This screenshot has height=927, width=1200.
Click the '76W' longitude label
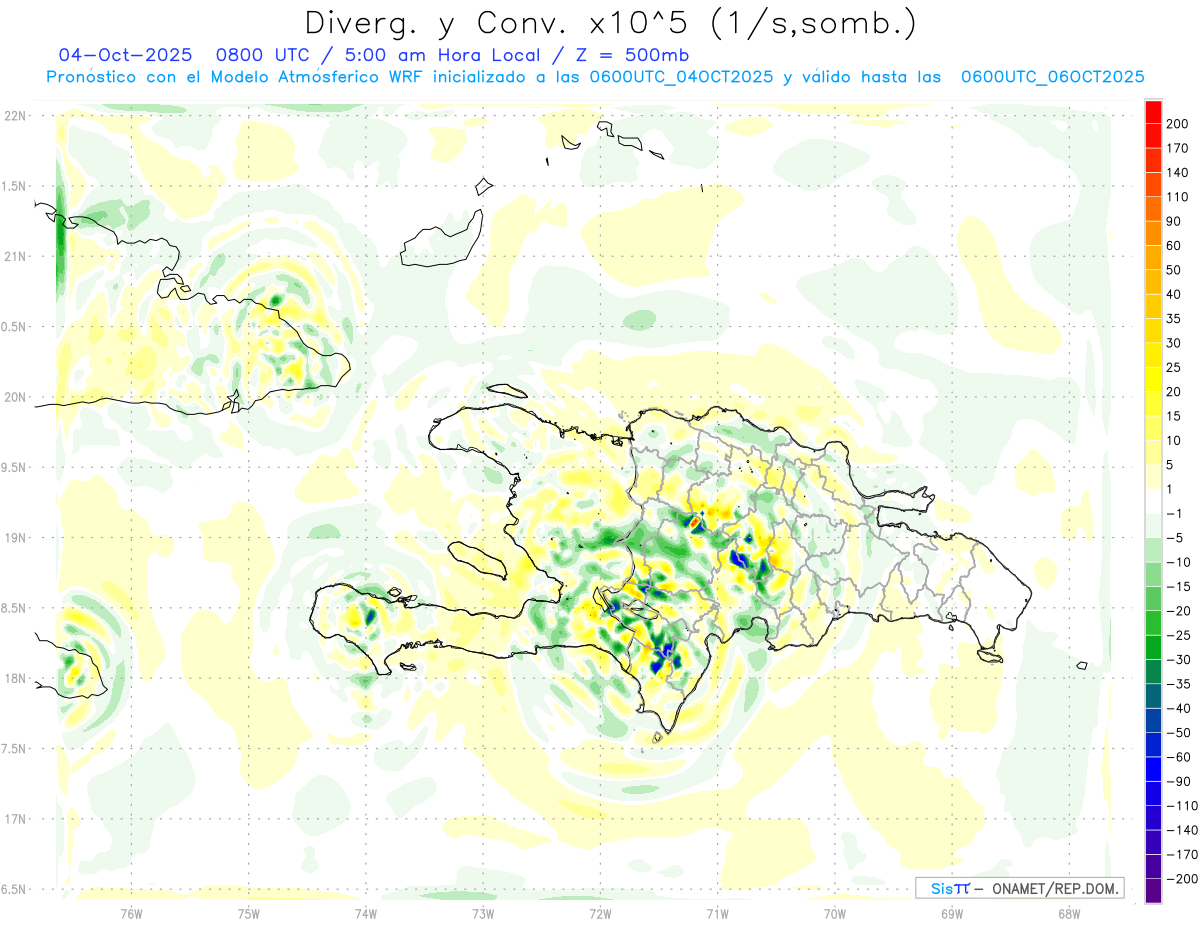point(131,912)
